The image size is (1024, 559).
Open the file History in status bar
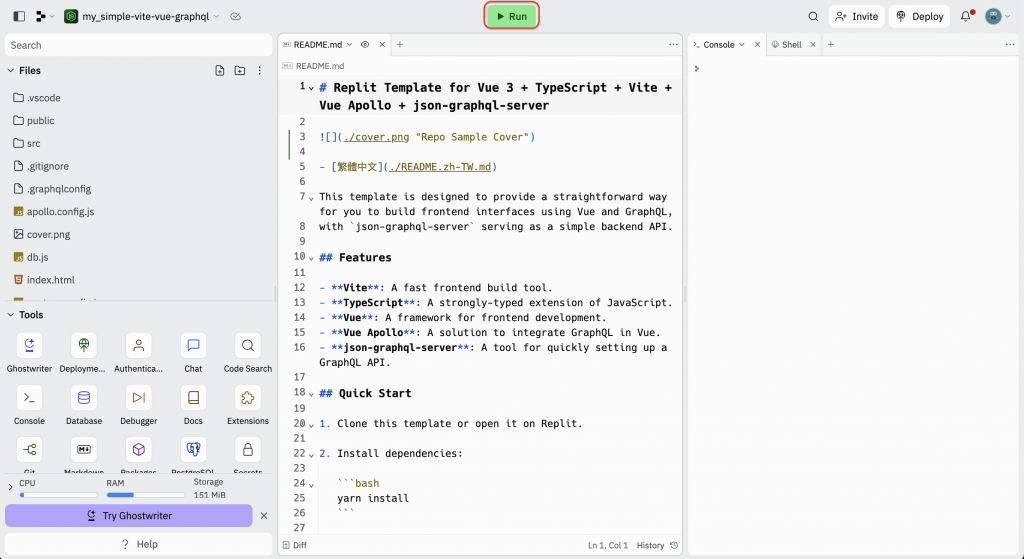(x=657, y=545)
